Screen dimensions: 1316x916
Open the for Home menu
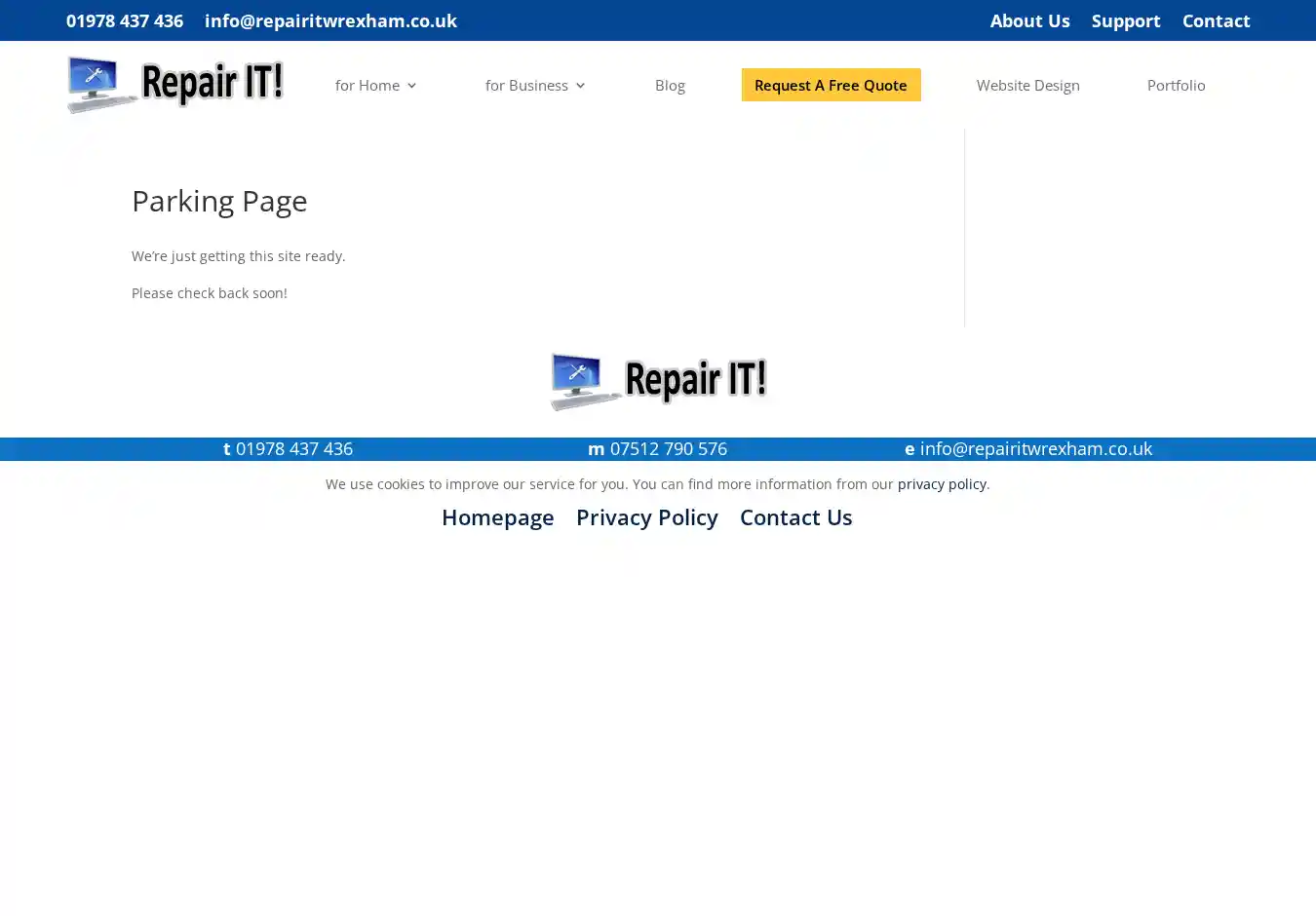point(368,86)
